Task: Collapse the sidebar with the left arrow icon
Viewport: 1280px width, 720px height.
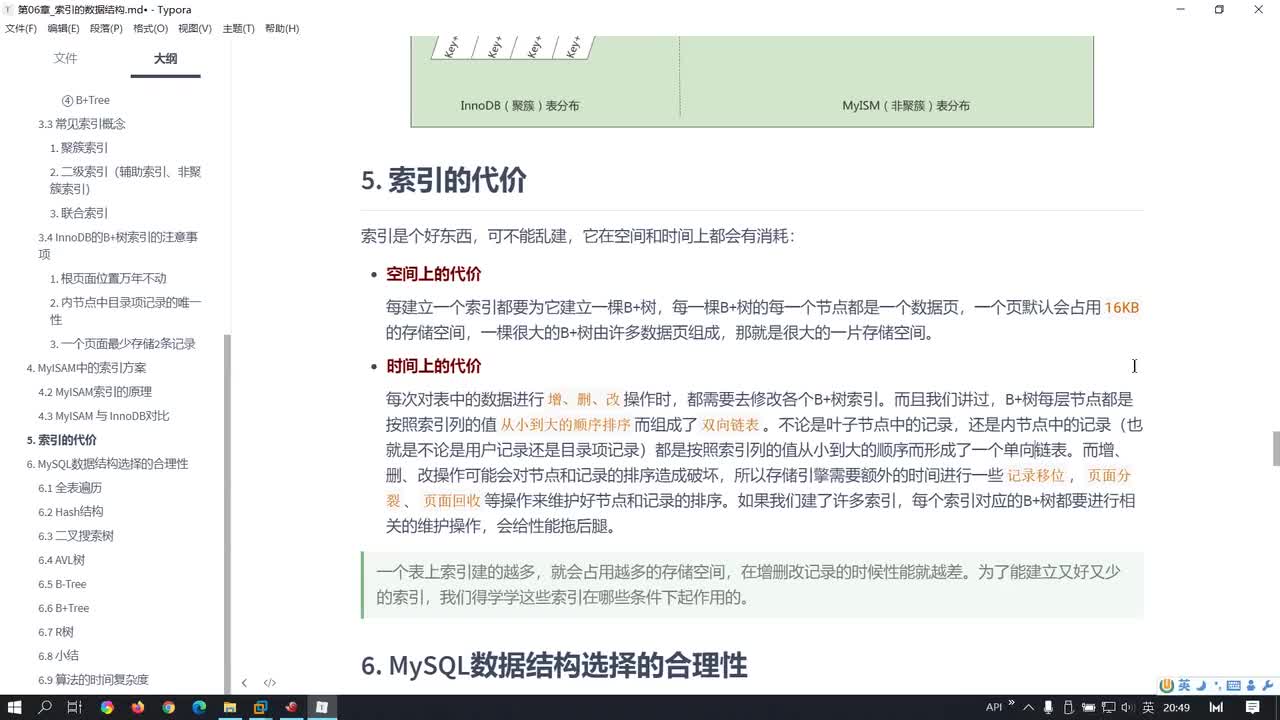Action: click(244, 683)
